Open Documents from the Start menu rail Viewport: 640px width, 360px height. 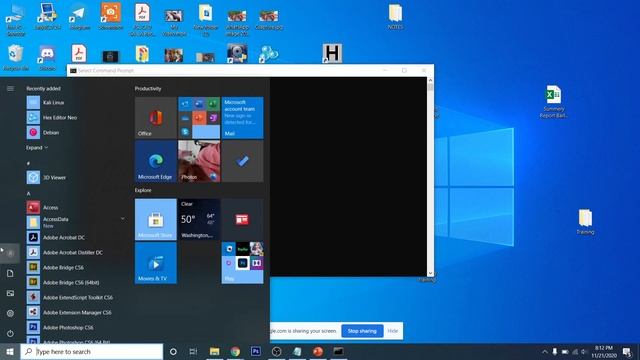(x=10, y=273)
